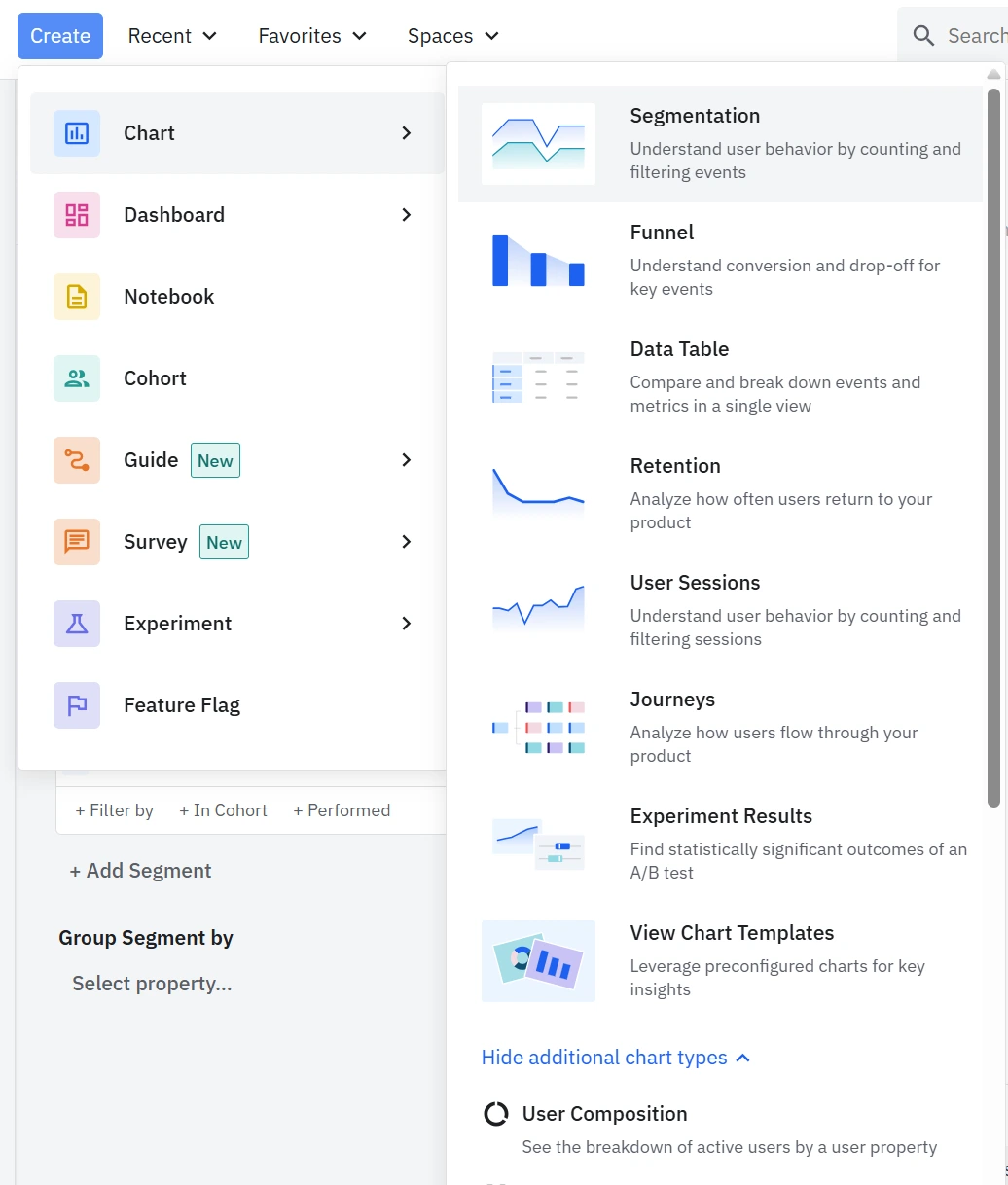Click the Feature Flag icon
The height and width of the screenshot is (1185, 1008).
tap(77, 705)
